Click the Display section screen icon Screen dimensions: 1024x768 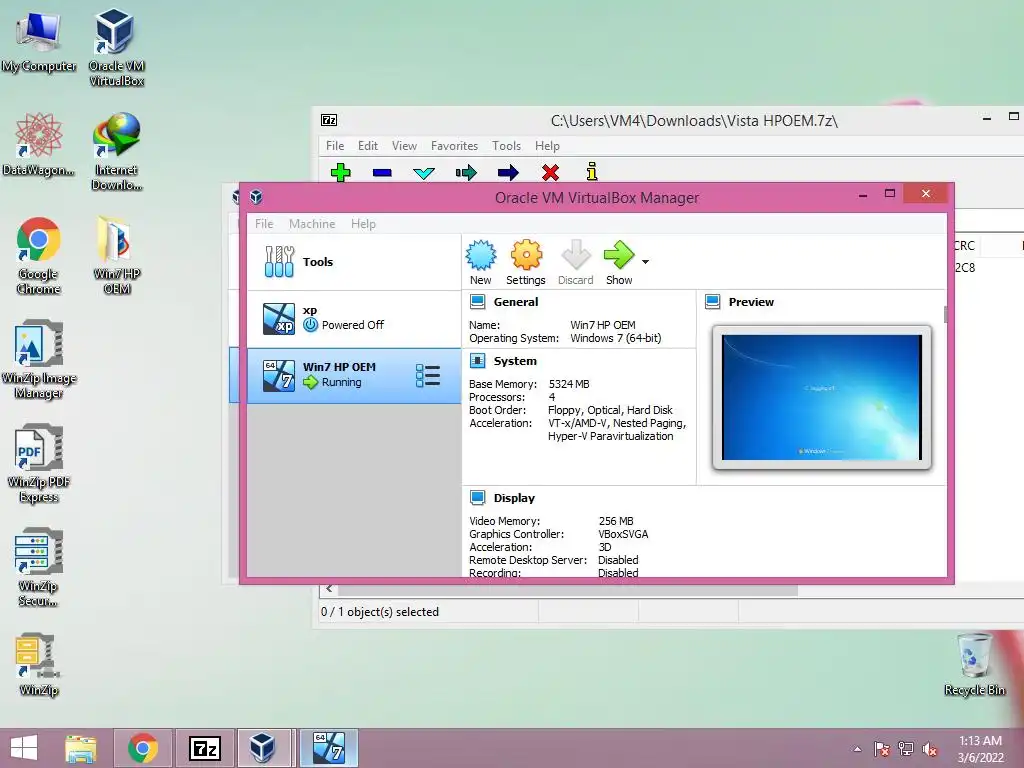pos(478,498)
